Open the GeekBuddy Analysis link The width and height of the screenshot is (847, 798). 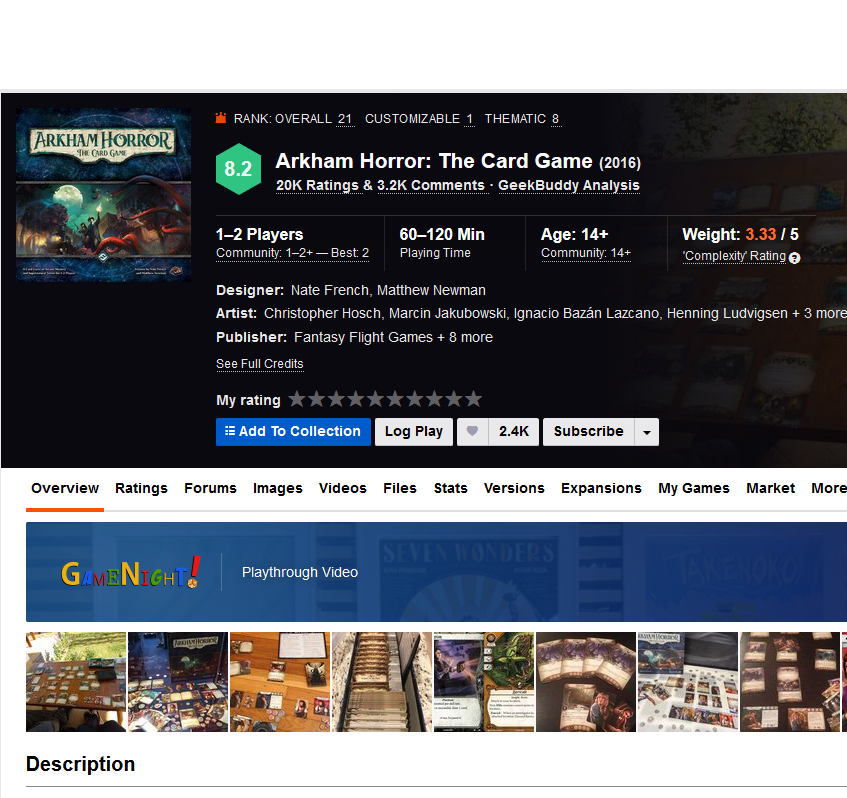(x=569, y=185)
